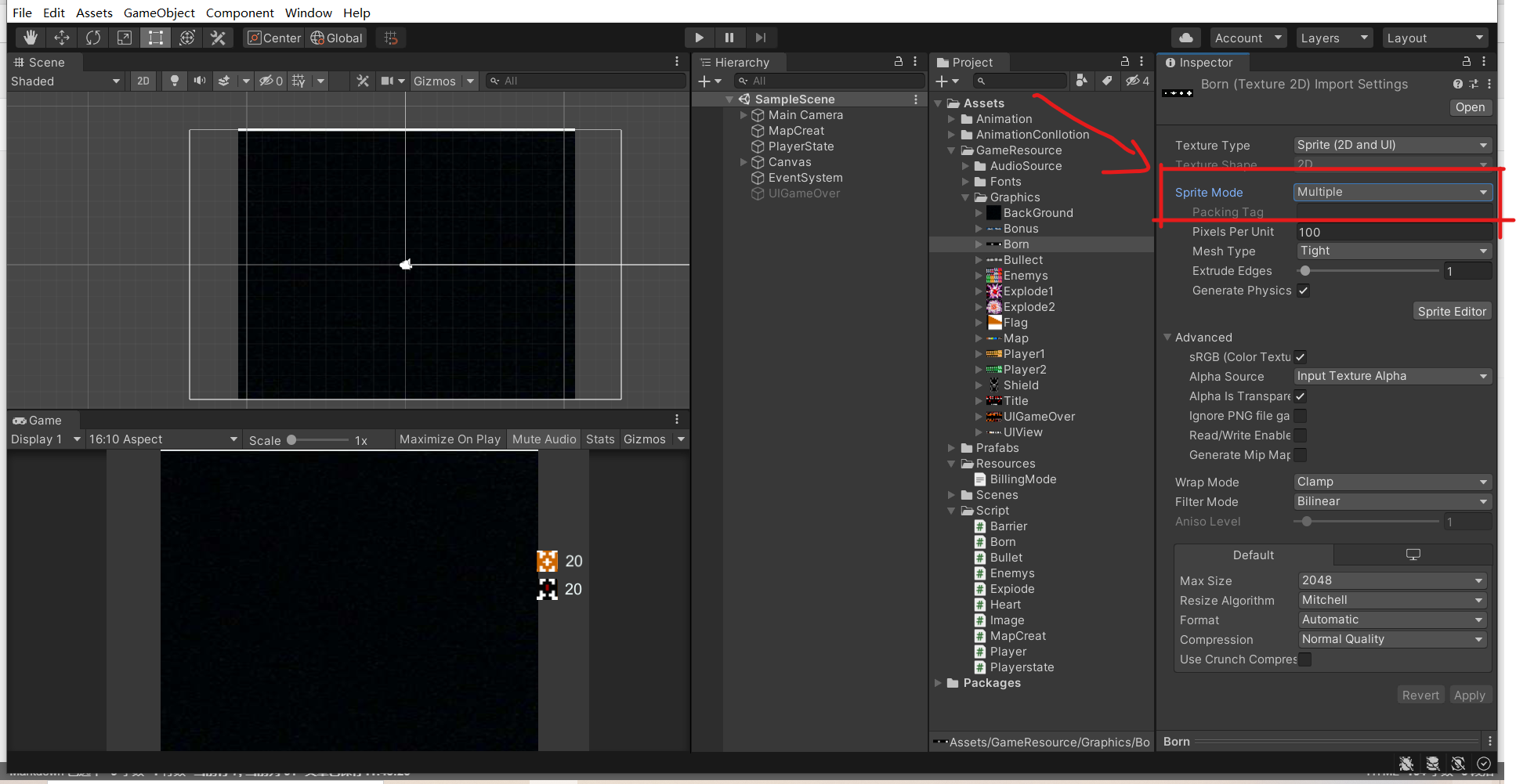Image resolution: width=1516 pixels, height=784 pixels.
Task: Open the cloud services icon
Action: (x=1186, y=38)
